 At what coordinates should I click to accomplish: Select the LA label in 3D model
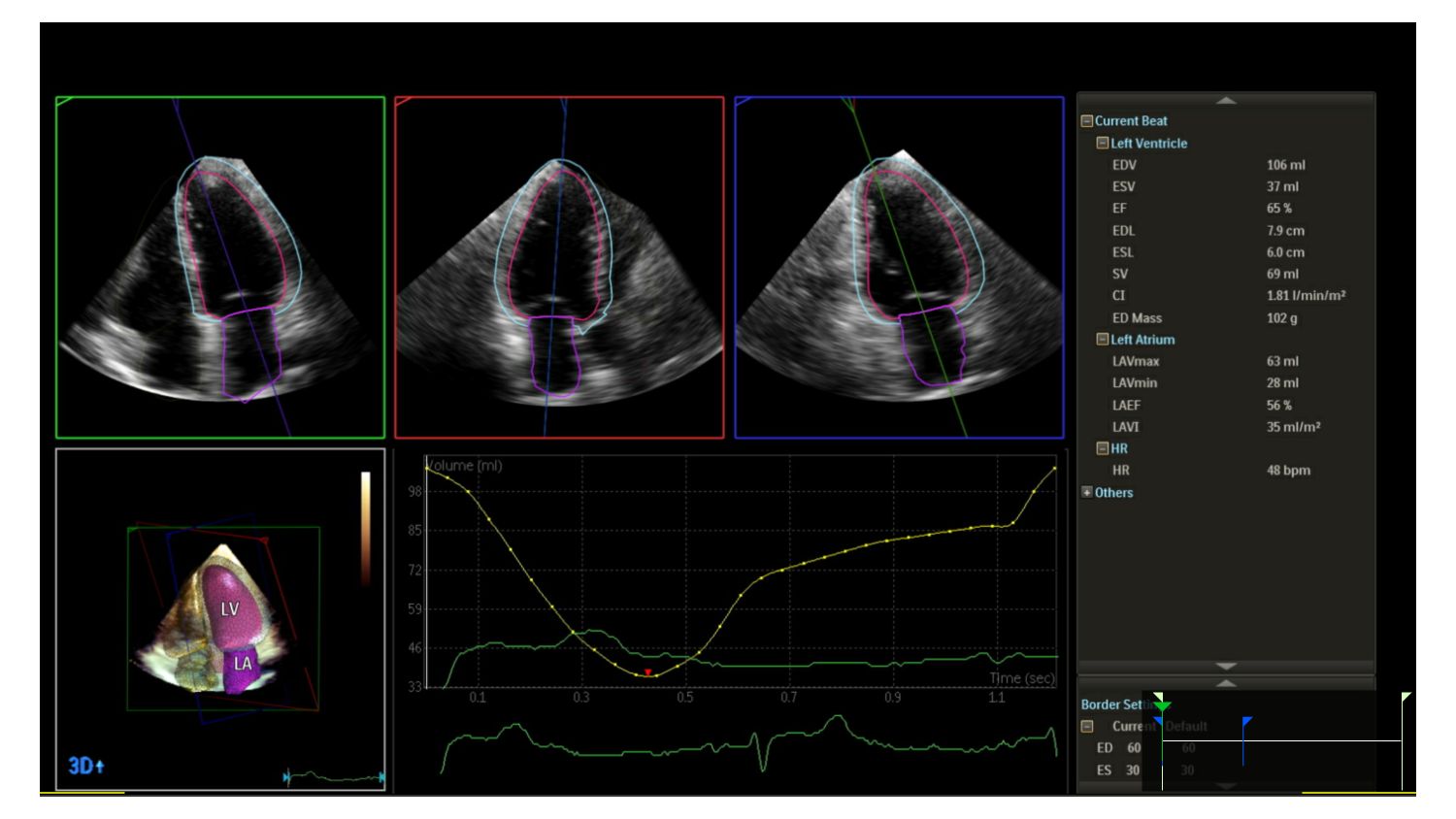pos(243,664)
